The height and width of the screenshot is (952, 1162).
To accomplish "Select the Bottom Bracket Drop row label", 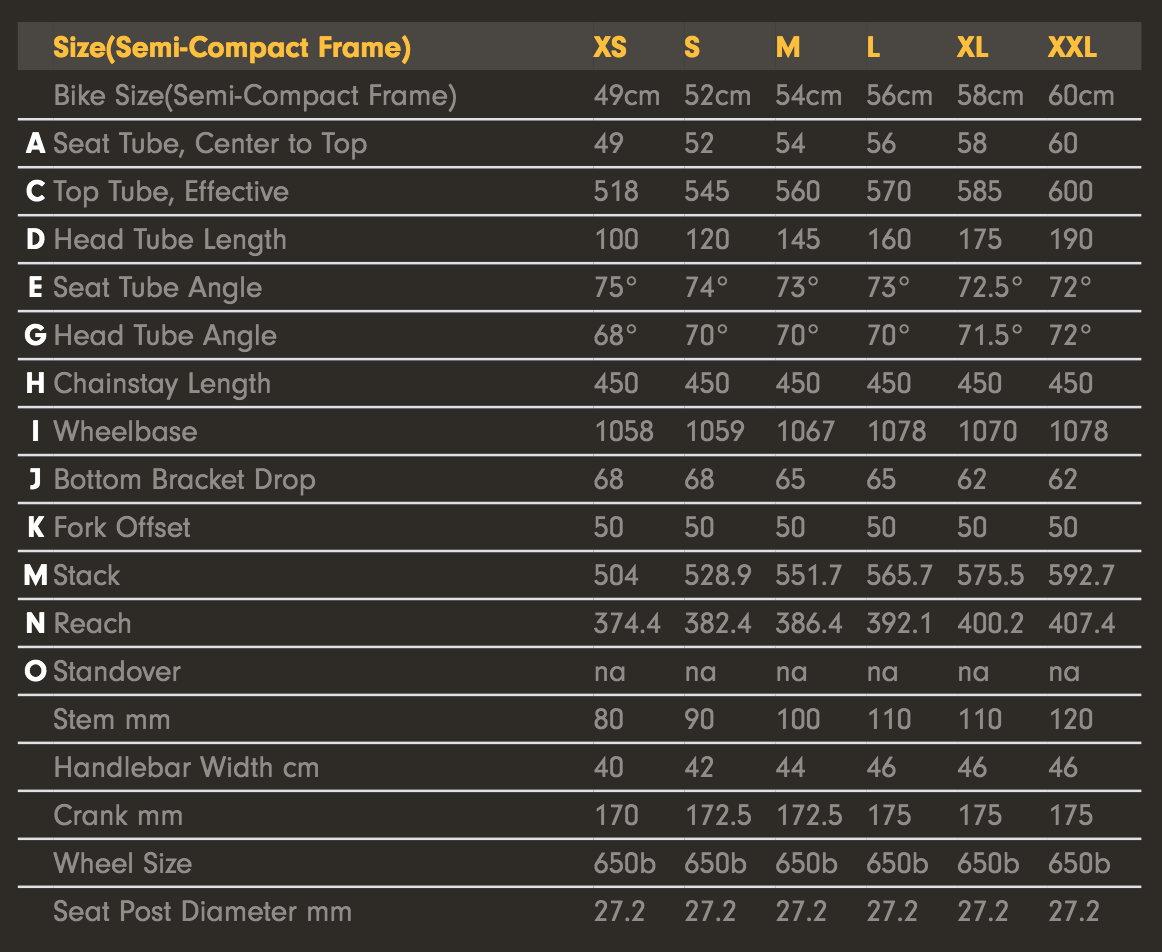I will click(184, 480).
